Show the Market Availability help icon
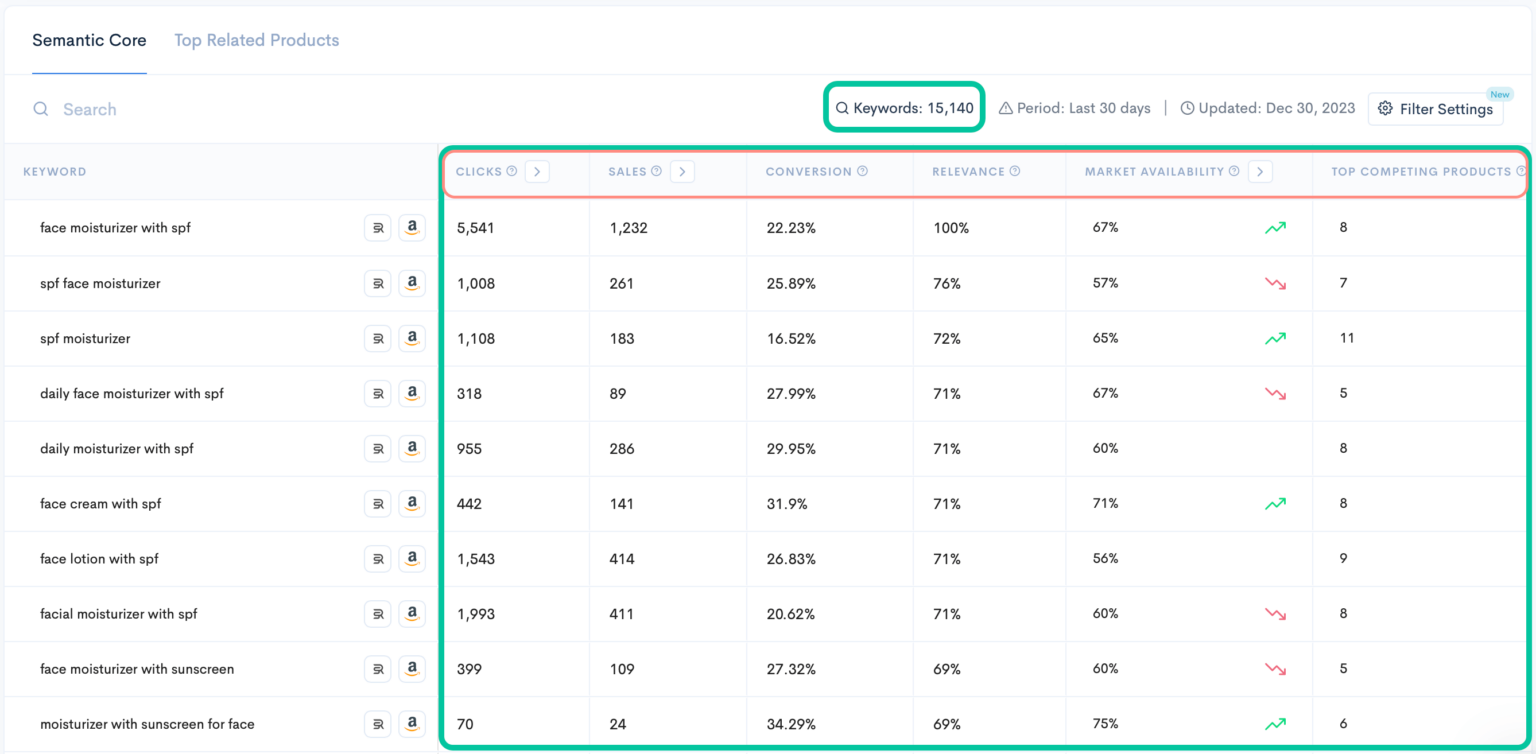Screen dimensions: 1536x754 tap(1234, 171)
